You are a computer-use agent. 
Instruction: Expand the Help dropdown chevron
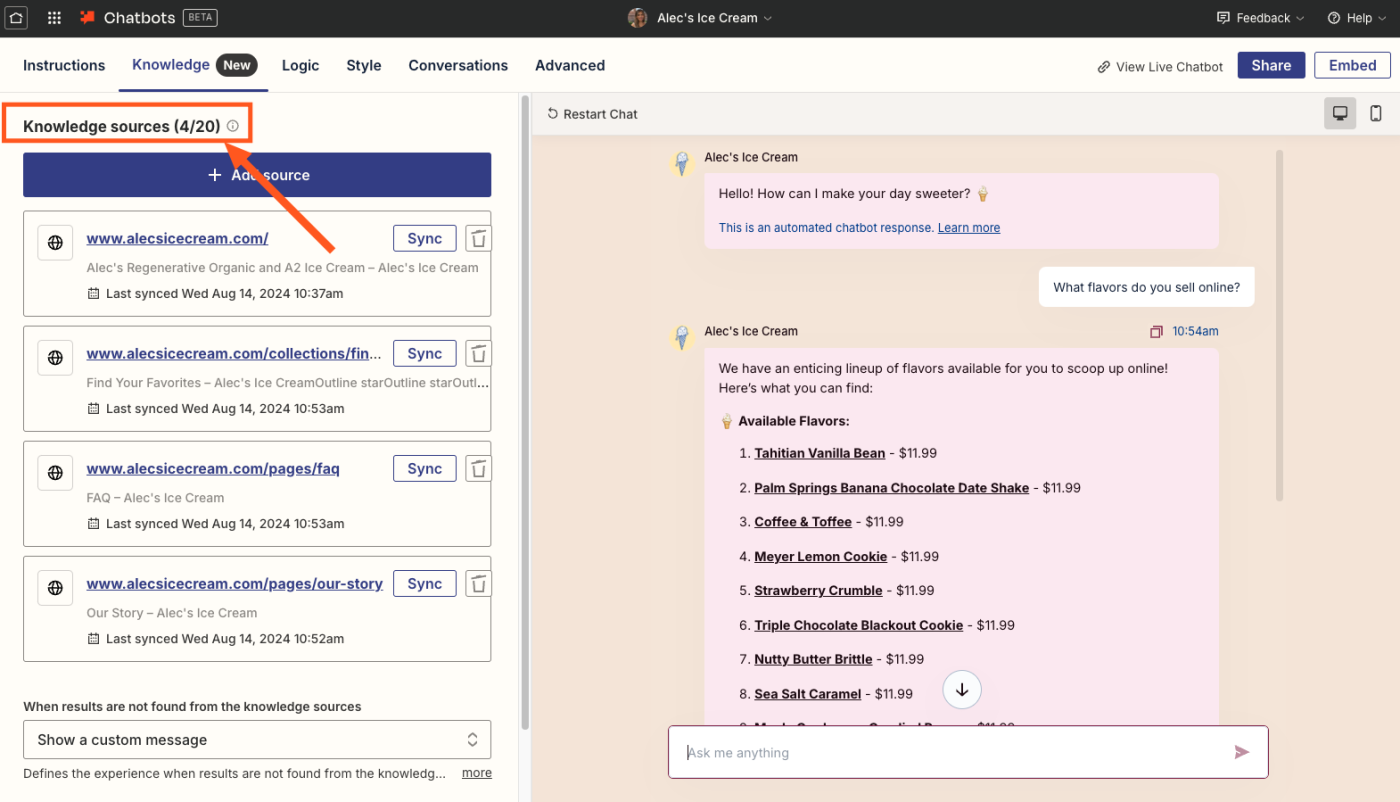pos(1381,19)
